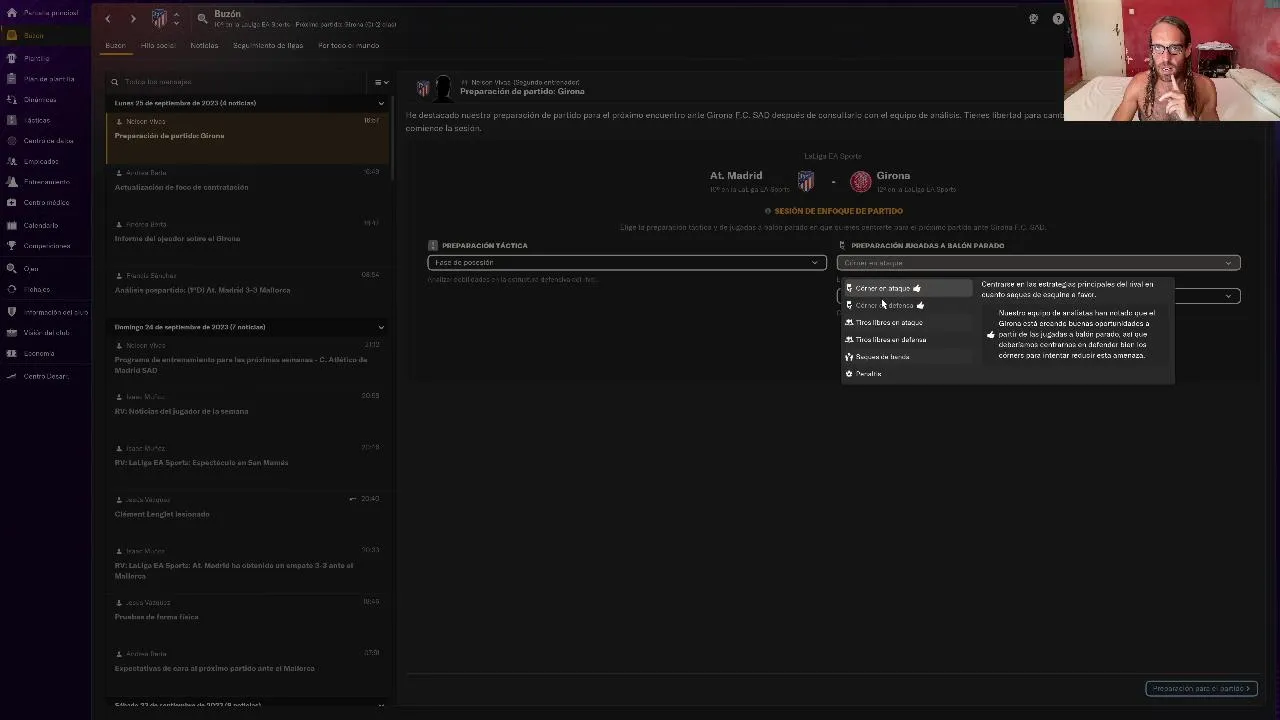This screenshot has height=720, width=1280.
Task: Select Saques de banda option
Action: pos(906,356)
